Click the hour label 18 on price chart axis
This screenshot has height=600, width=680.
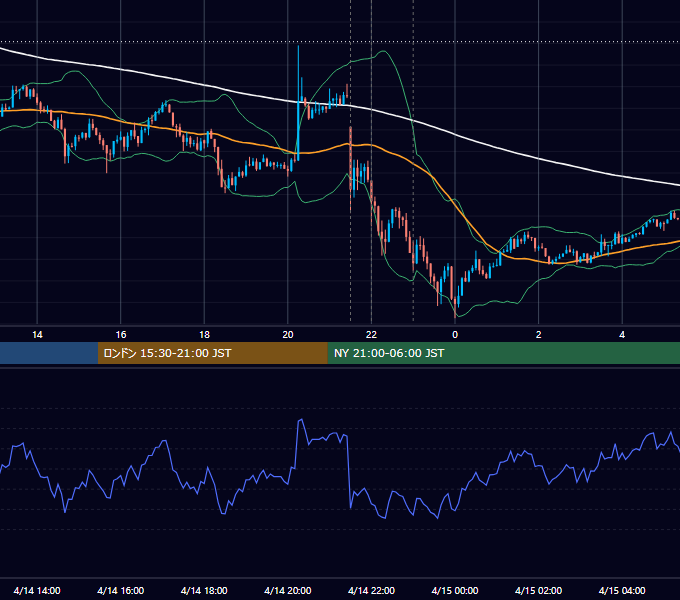pyautogui.click(x=204, y=335)
